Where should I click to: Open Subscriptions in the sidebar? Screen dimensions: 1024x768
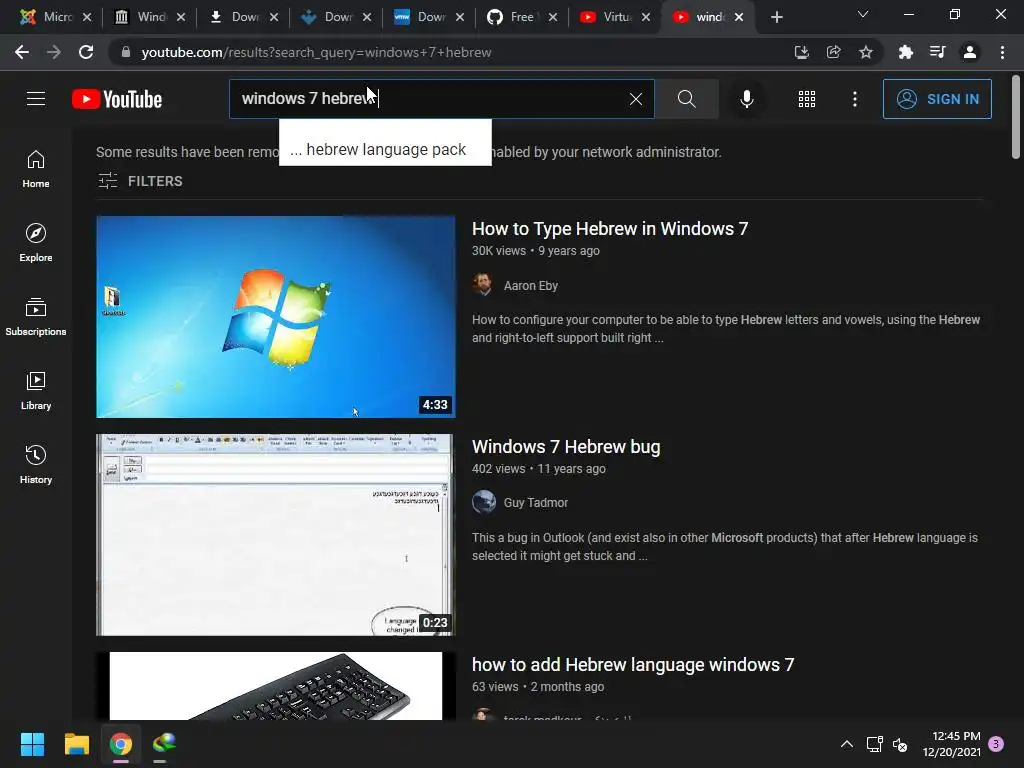36,317
